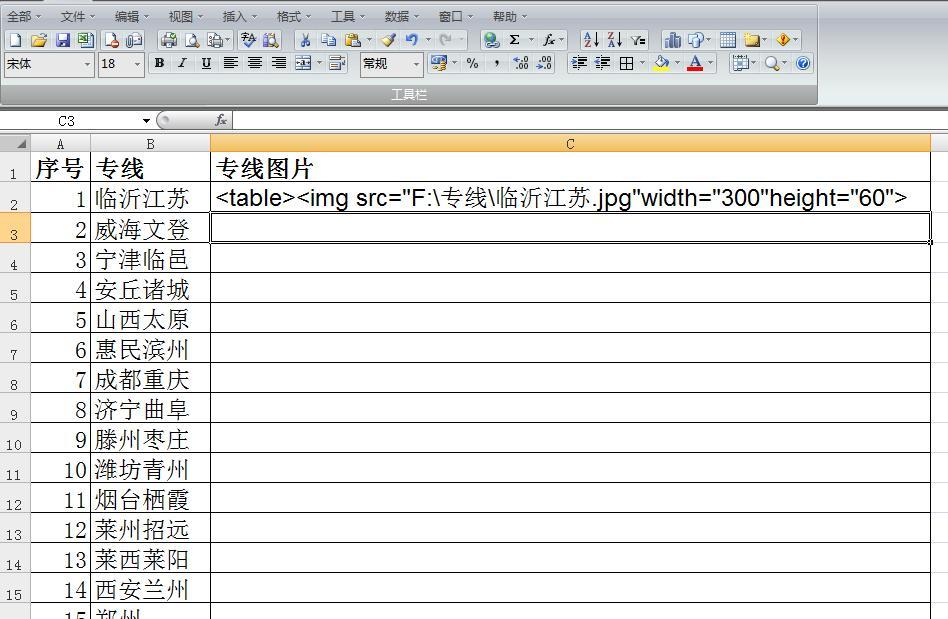
Task: Toggle italic formatting
Action: pyautogui.click(x=183, y=63)
